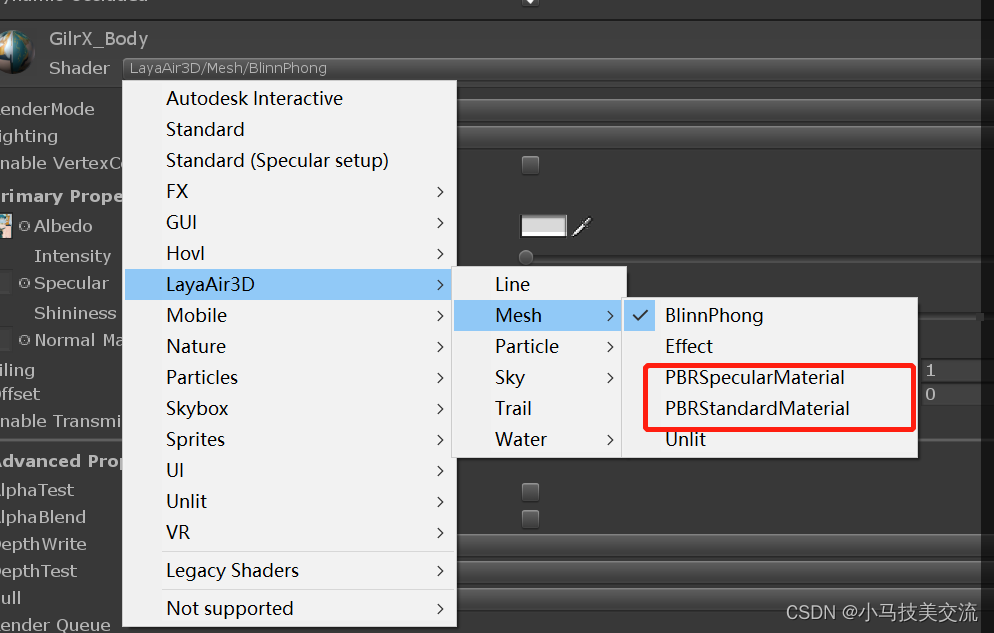Choose the Standard shader

[290, 129]
